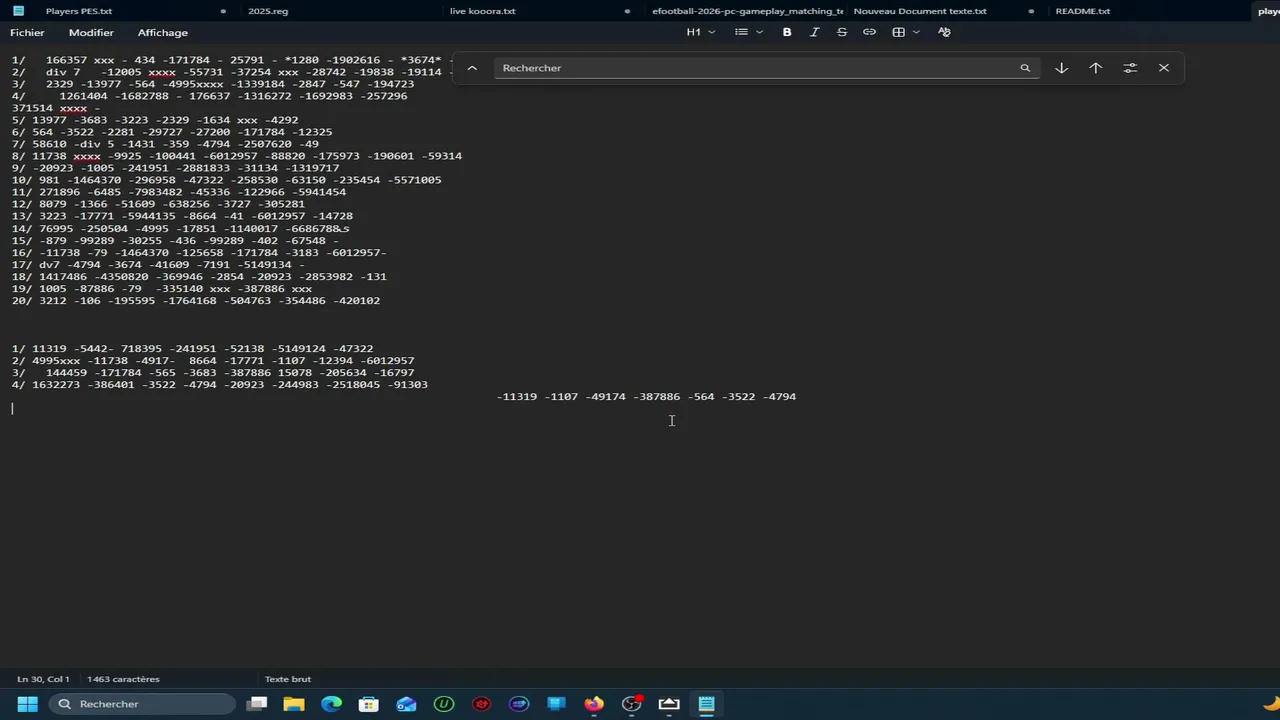This screenshot has width=1280, height=720.
Task: Click the Texte brut status entry
Action: pos(288,679)
